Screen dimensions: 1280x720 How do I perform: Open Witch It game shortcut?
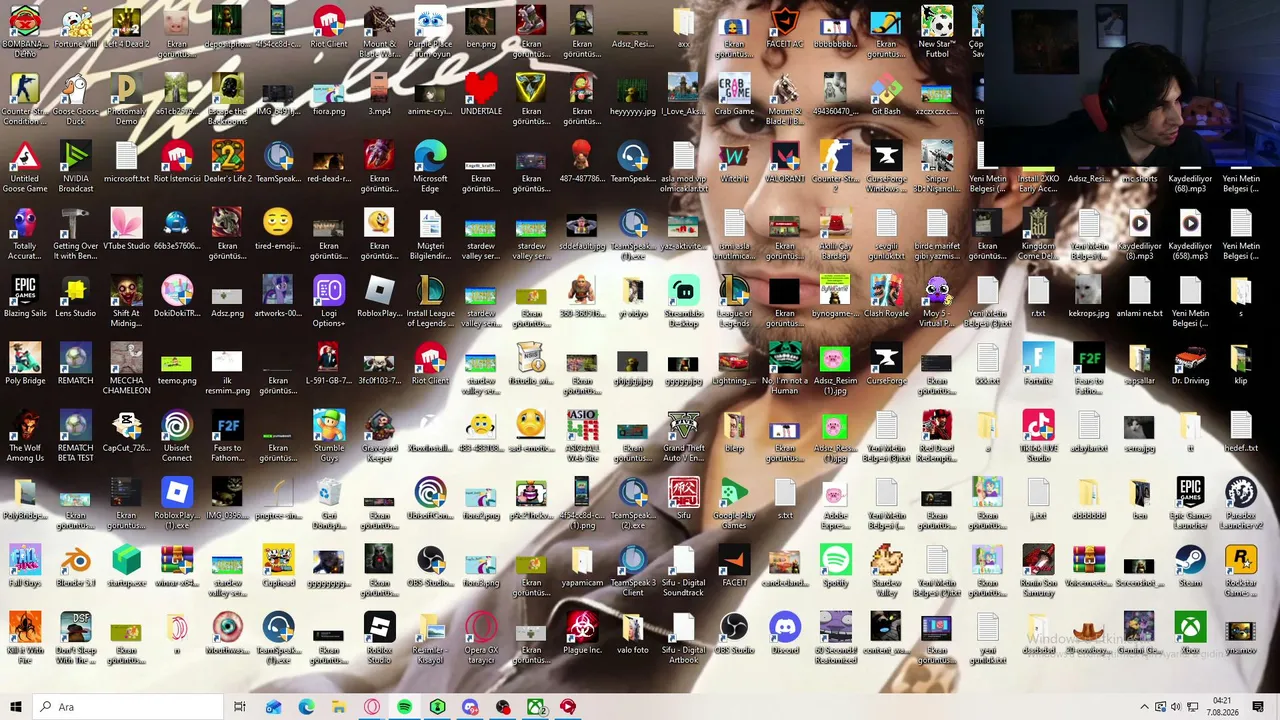tap(734, 162)
